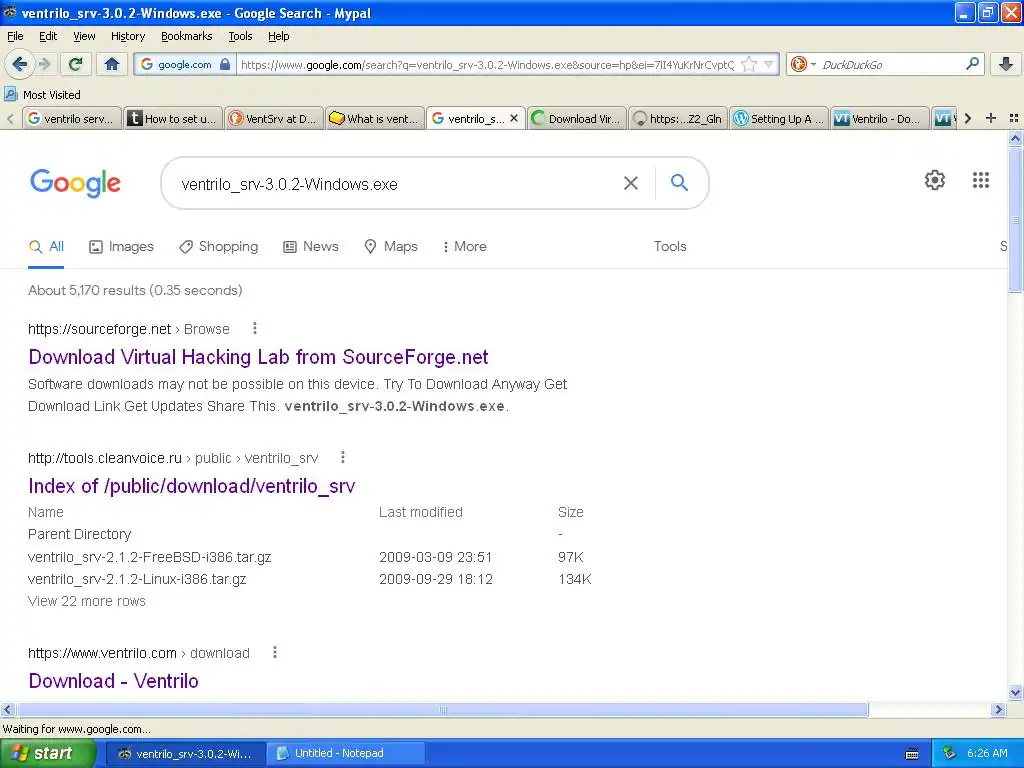1024x768 pixels.
Task: Open the Bookmarks menu
Action: (186, 36)
